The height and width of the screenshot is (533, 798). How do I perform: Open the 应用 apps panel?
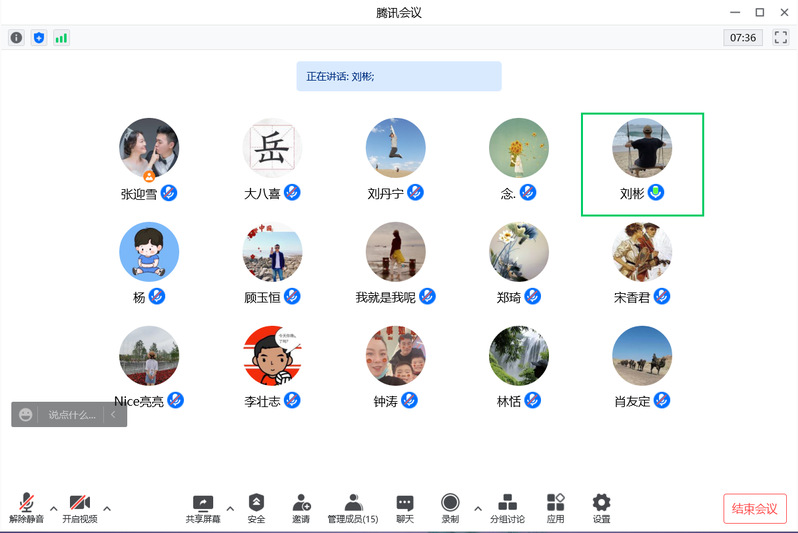[x=555, y=507]
